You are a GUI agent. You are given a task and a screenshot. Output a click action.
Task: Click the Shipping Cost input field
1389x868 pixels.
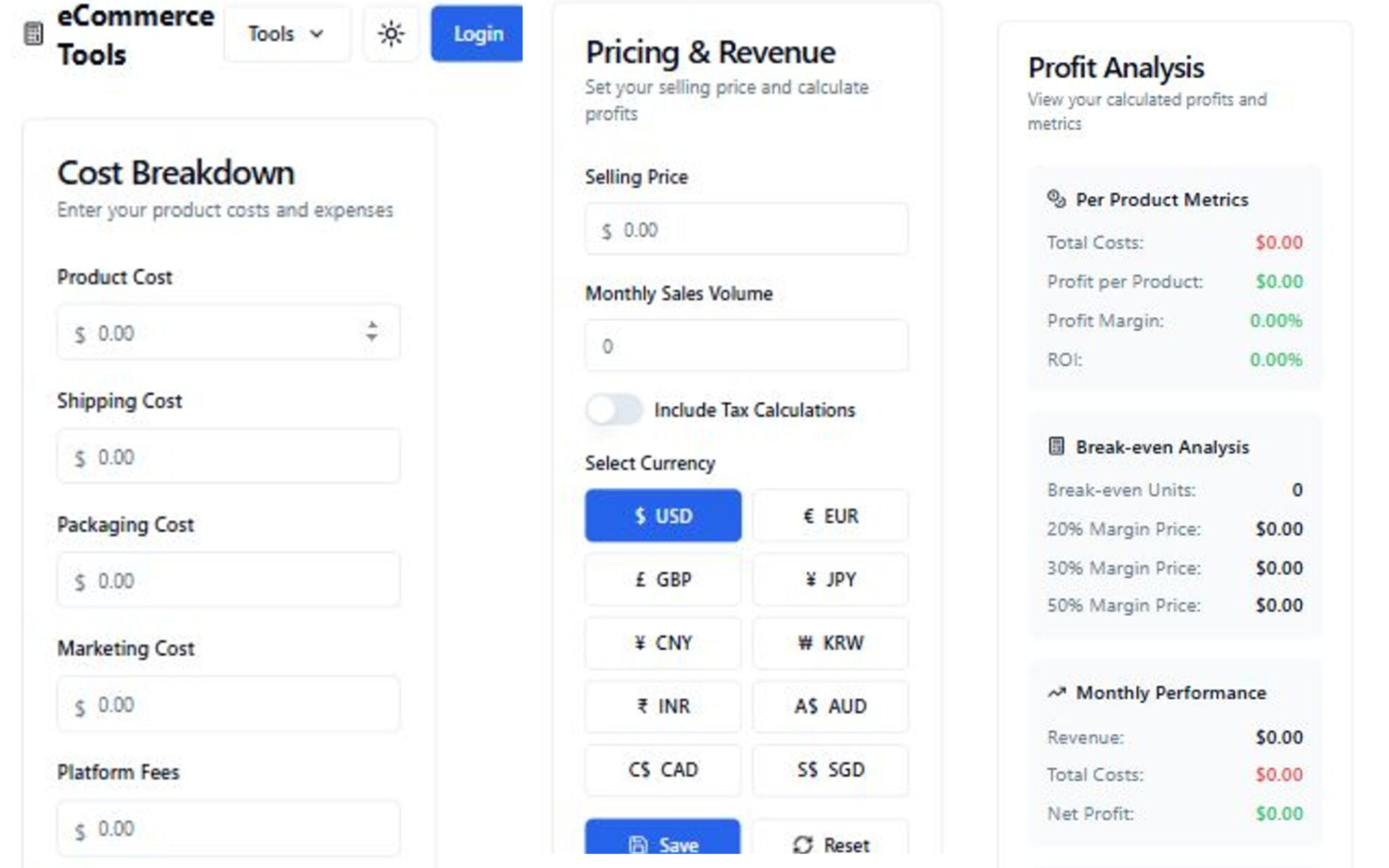[x=228, y=456]
